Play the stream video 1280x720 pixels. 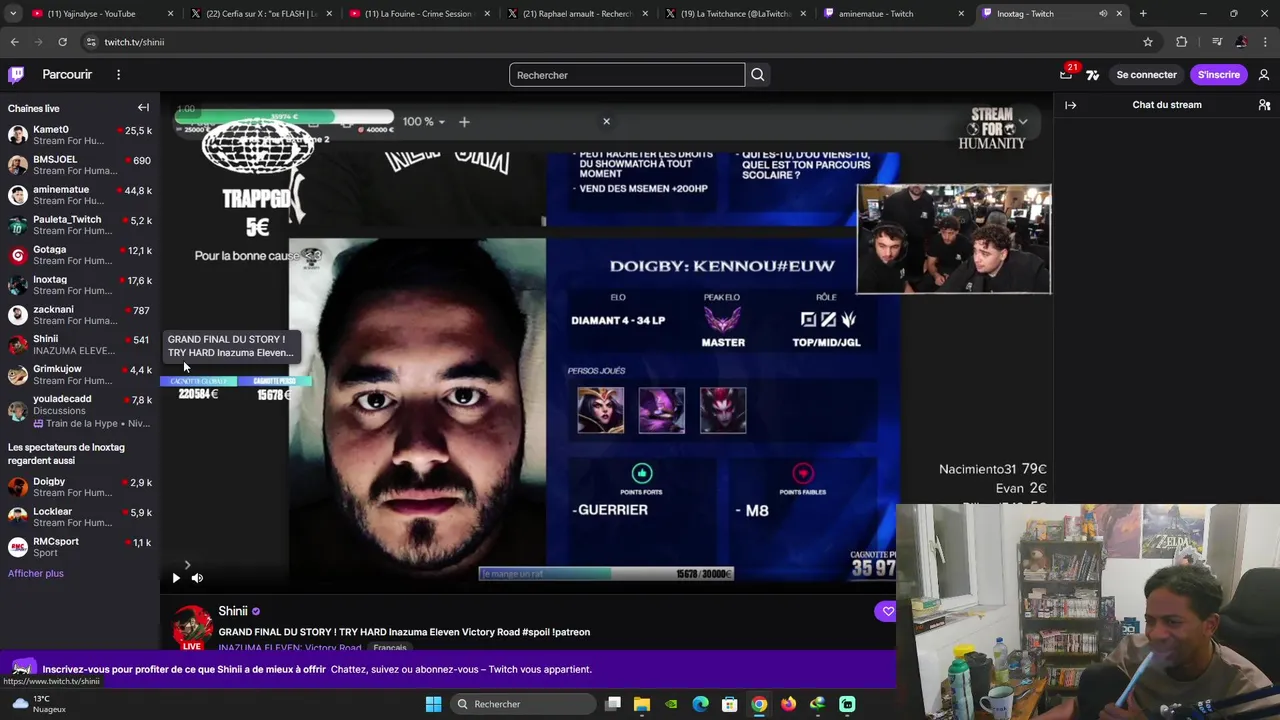[x=176, y=578]
